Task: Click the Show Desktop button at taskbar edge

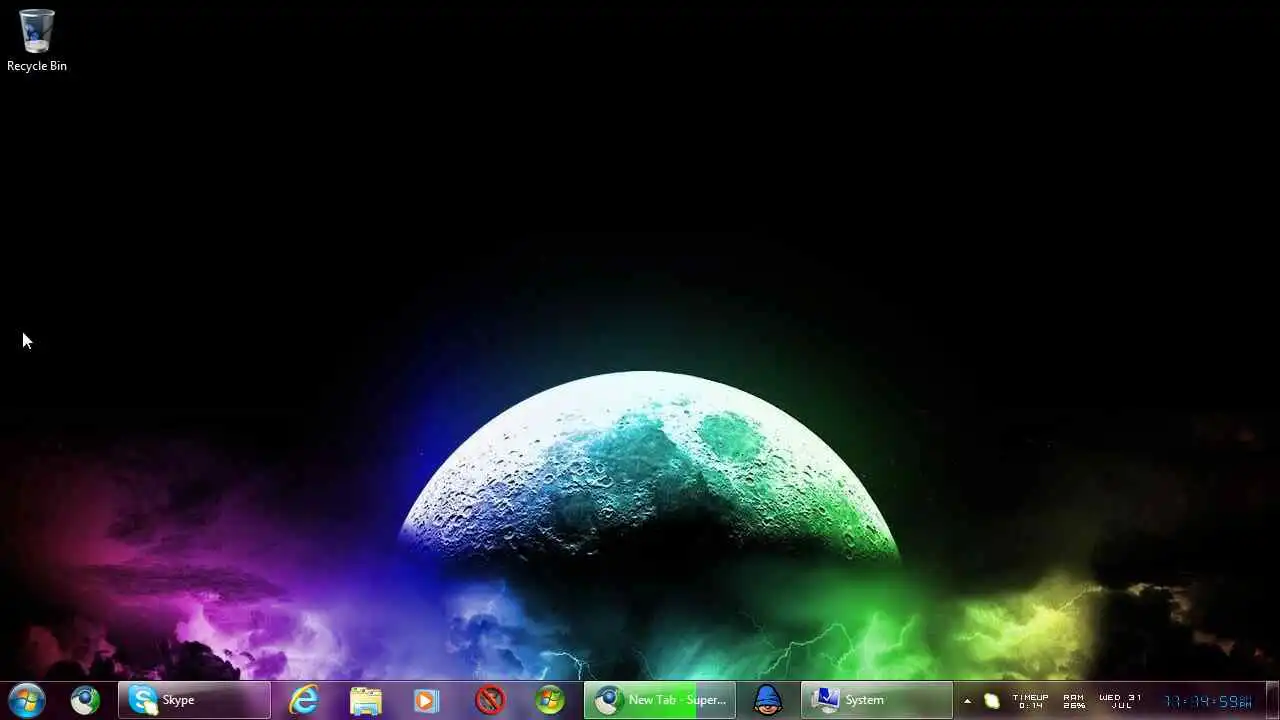Action: pyautogui.click(x=1272, y=700)
